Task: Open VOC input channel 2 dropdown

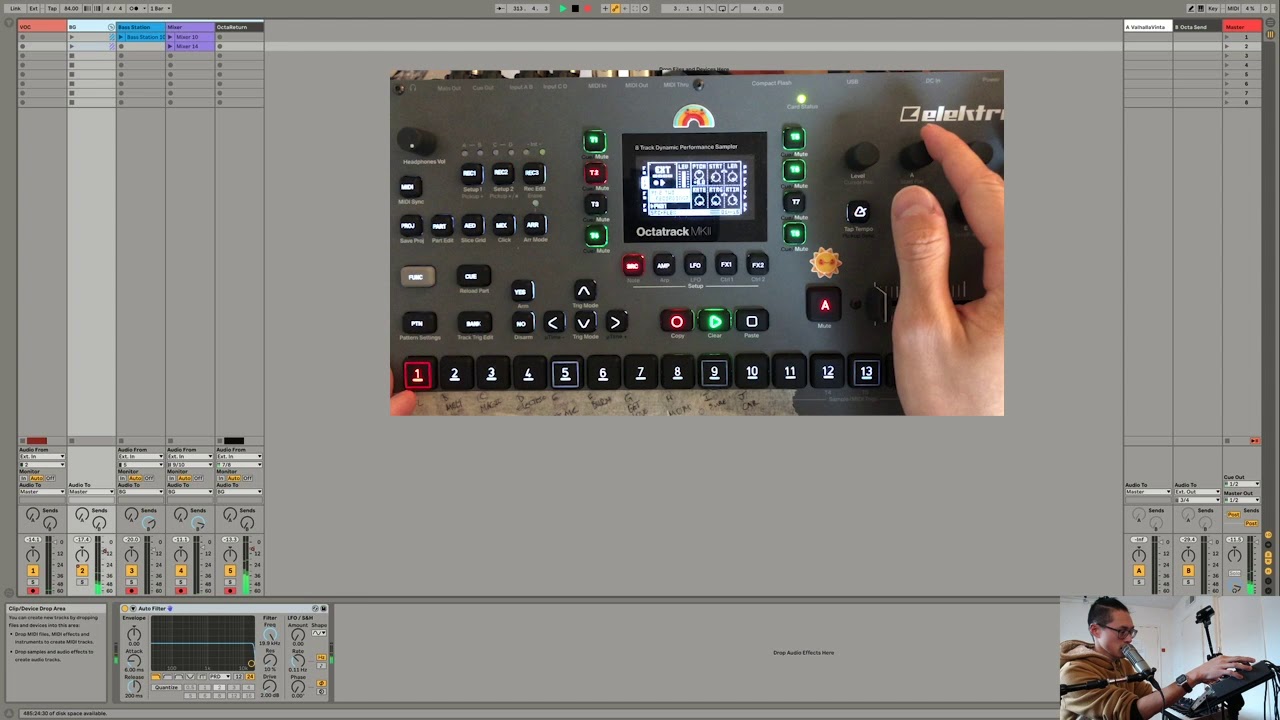Action: [x=42, y=464]
